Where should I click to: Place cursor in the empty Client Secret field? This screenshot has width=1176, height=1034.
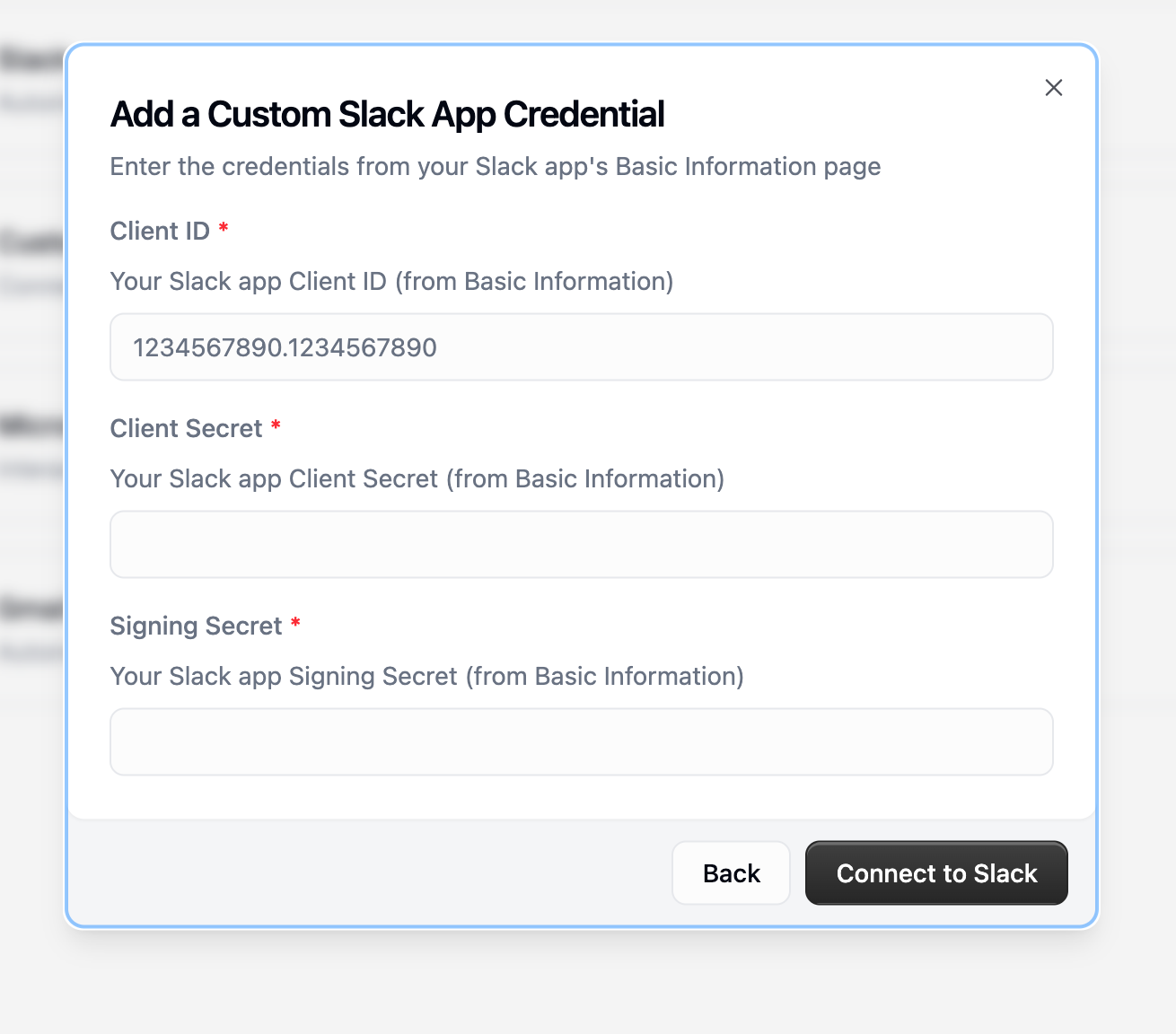tap(582, 544)
